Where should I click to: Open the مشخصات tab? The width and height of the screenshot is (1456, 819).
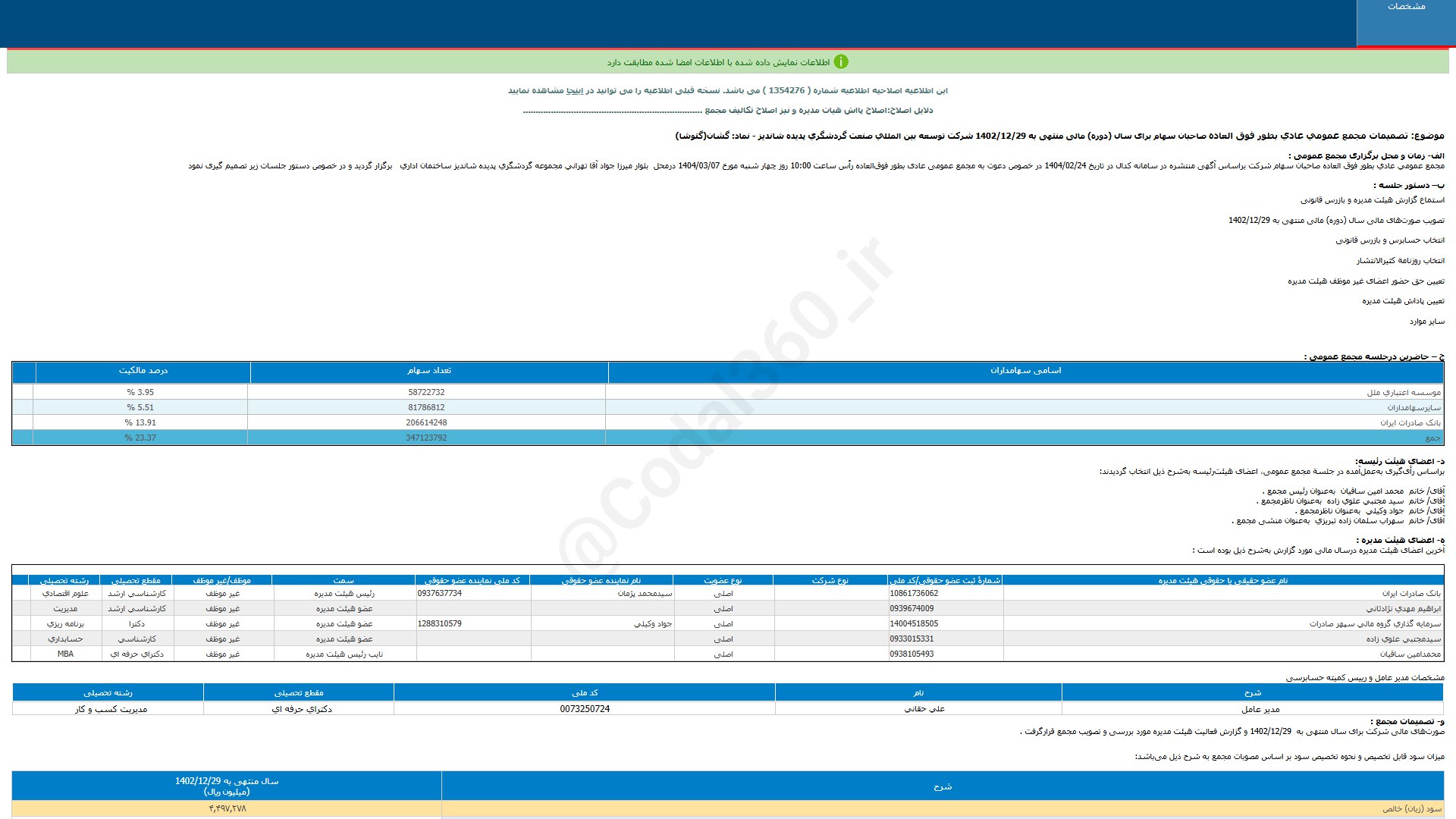pyautogui.click(x=1406, y=23)
